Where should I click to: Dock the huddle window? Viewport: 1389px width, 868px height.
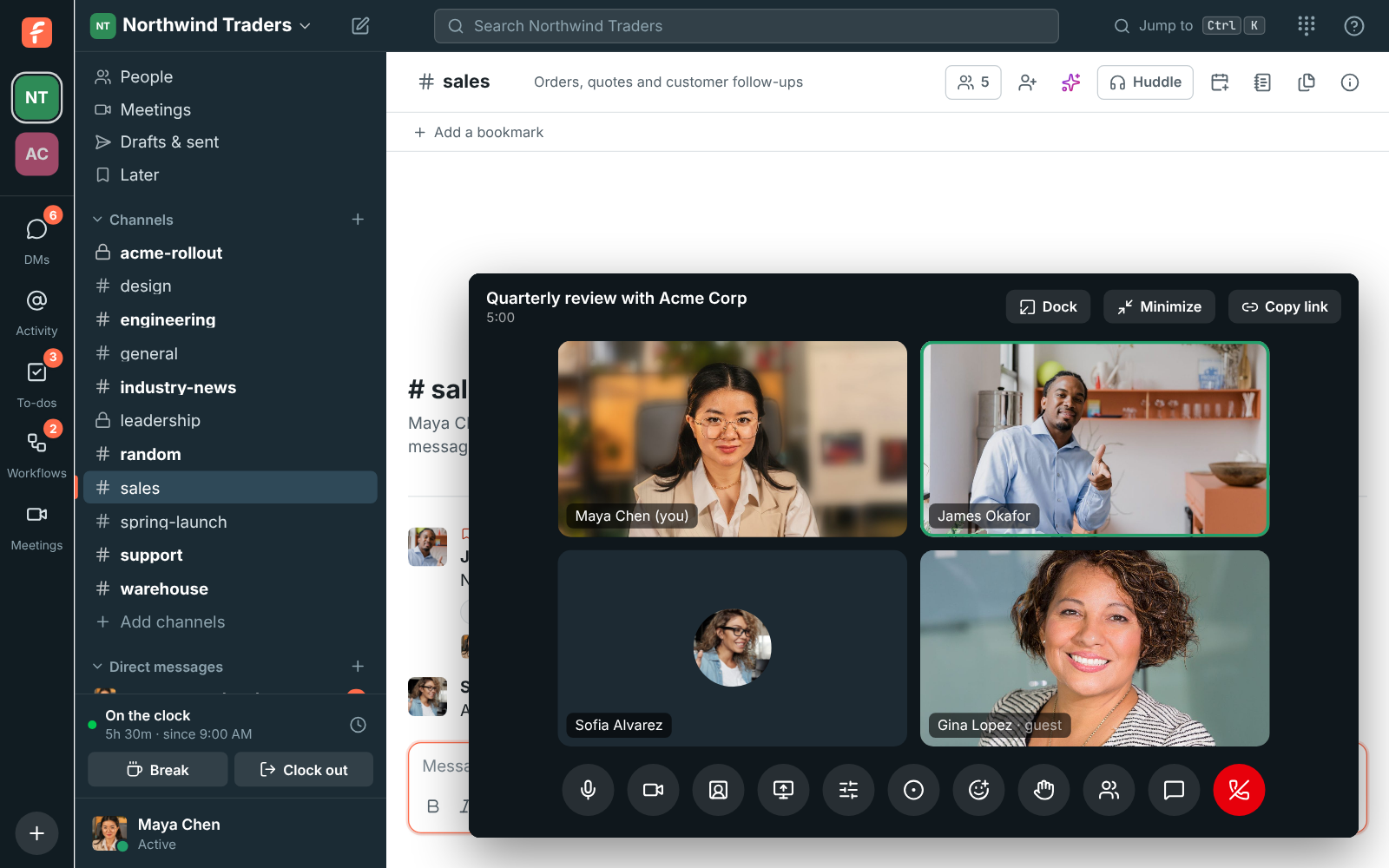pos(1048,306)
